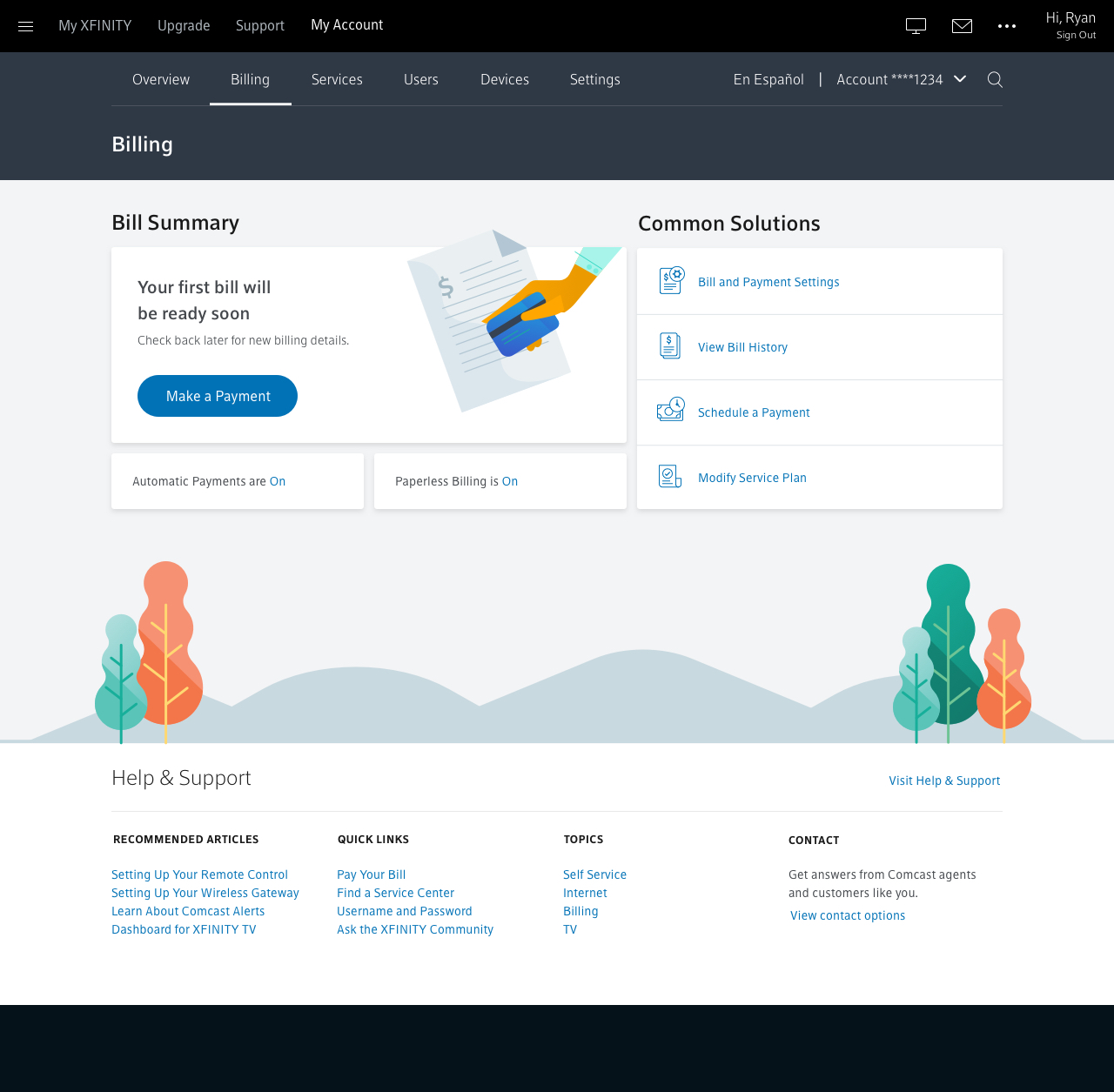Click the View contact options link
Image resolution: width=1114 pixels, height=1092 pixels.
(848, 915)
